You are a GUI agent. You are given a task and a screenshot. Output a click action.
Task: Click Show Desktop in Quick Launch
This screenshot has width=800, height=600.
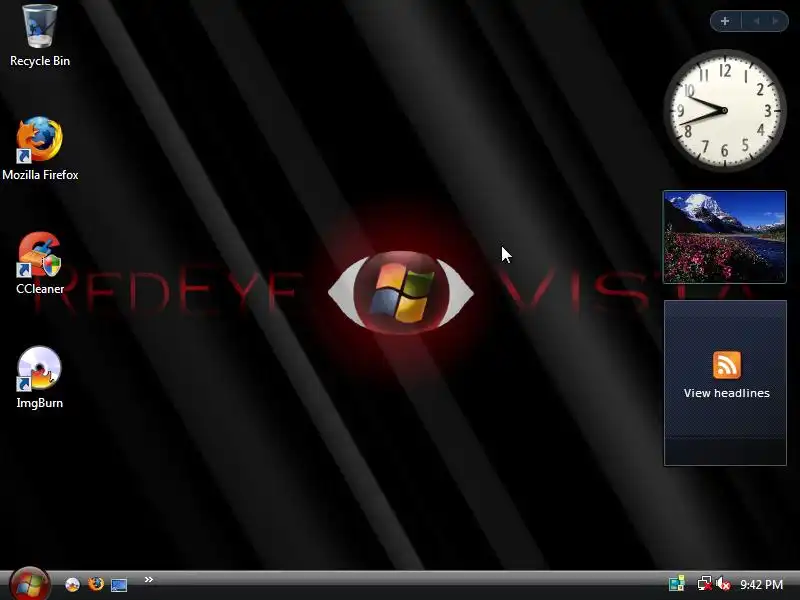tap(119, 585)
